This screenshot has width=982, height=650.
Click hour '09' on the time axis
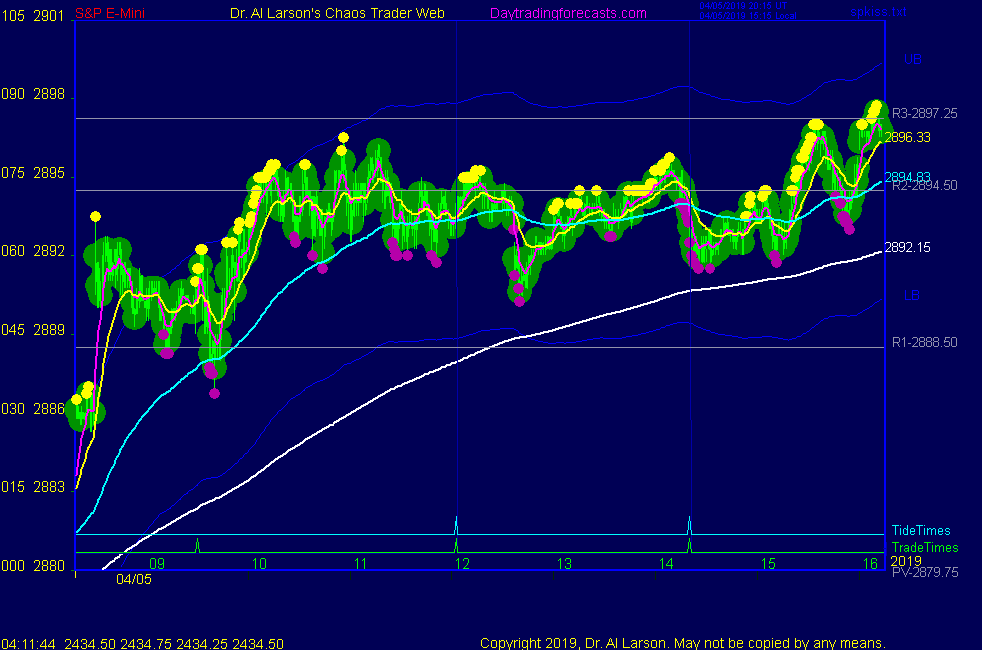click(x=157, y=564)
